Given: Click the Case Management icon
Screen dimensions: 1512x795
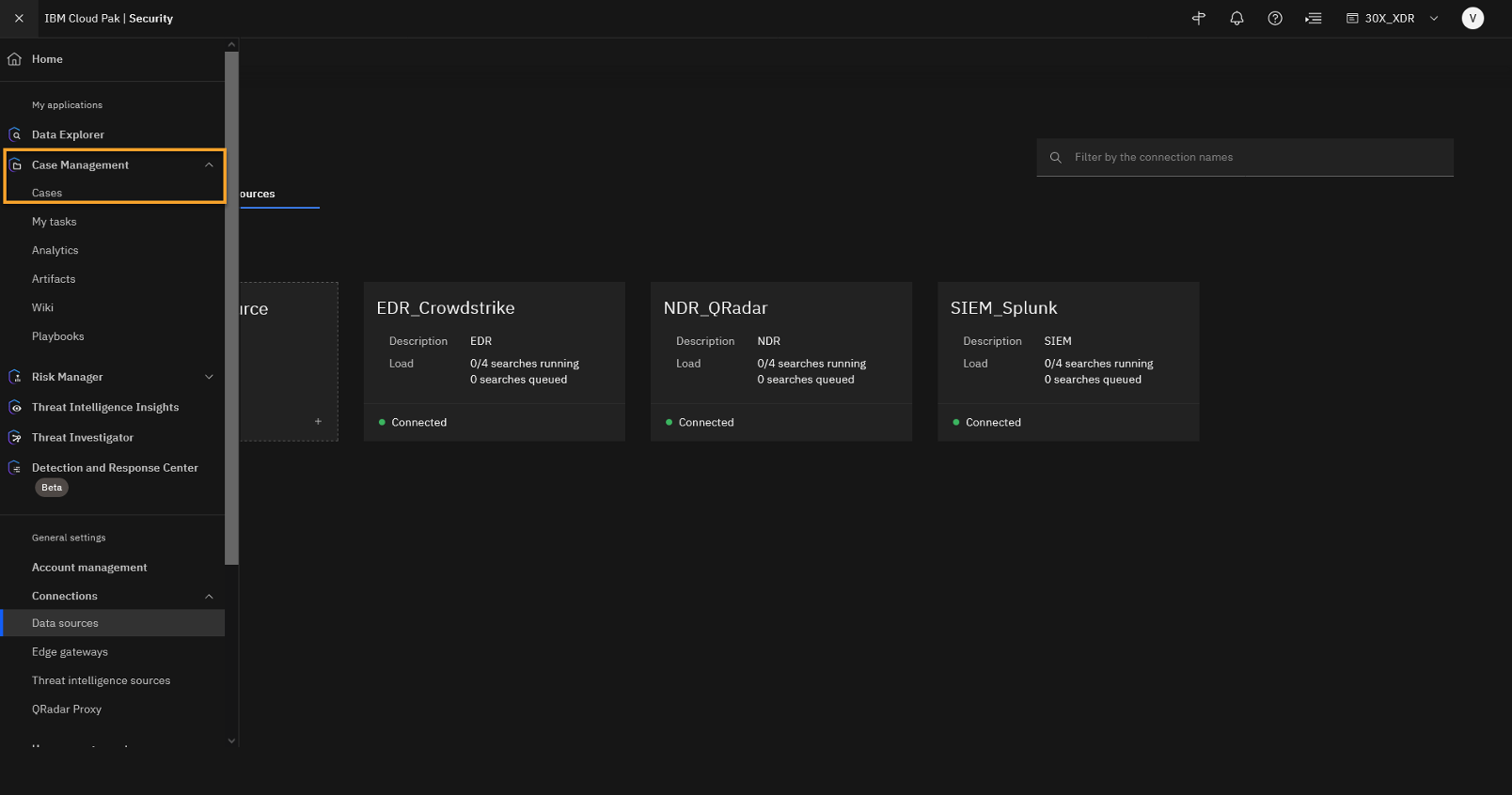Looking at the screenshot, I should click(x=15, y=164).
